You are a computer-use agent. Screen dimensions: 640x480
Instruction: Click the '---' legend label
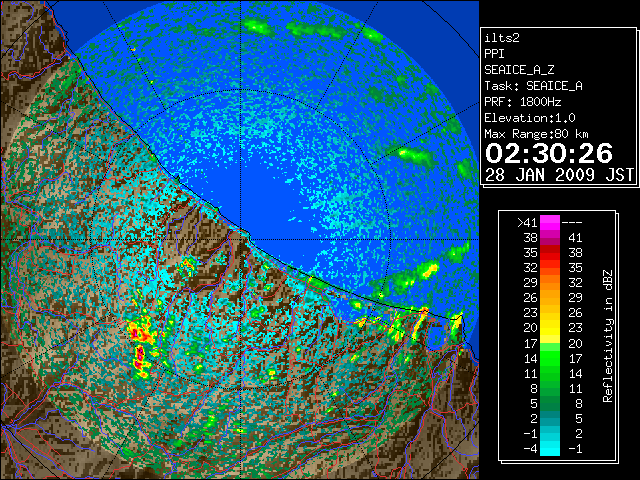coord(572,223)
